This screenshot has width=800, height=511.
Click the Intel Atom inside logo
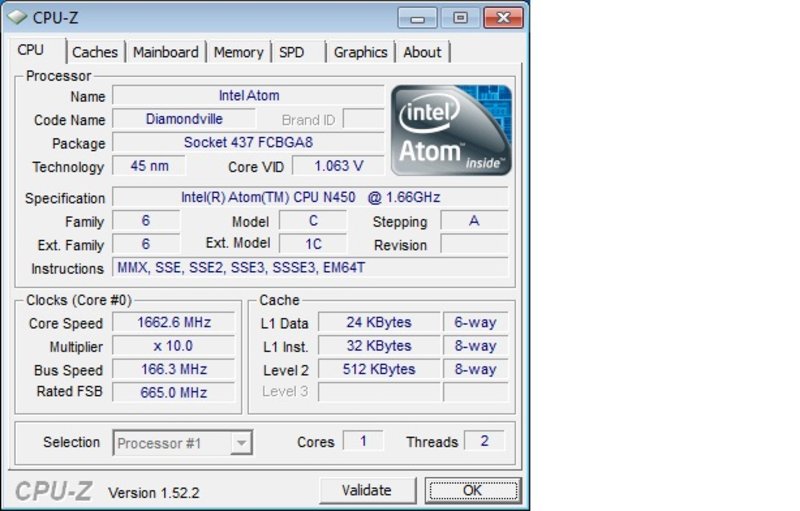tap(451, 131)
